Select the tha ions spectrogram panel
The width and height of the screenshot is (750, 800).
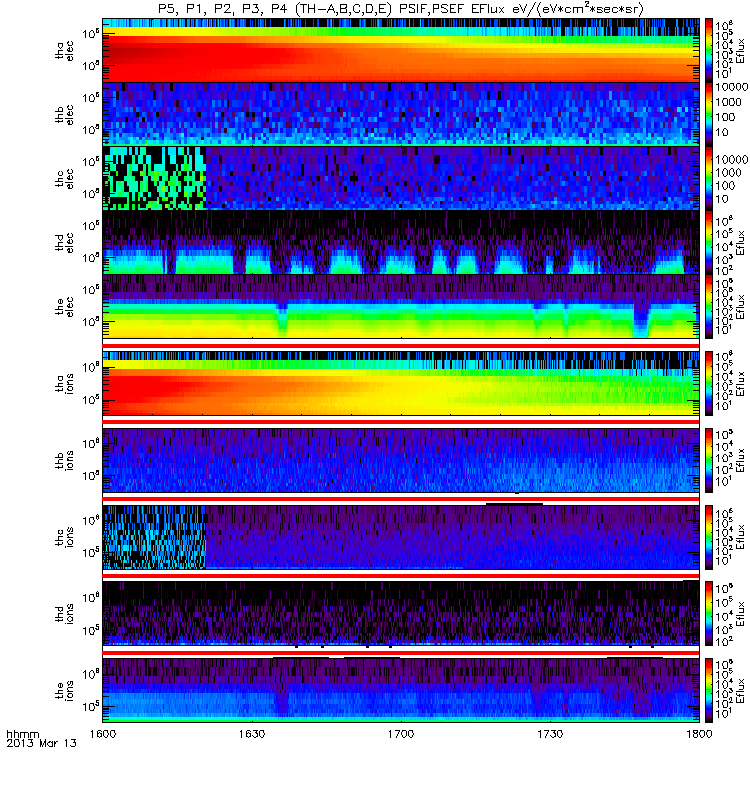[401, 383]
